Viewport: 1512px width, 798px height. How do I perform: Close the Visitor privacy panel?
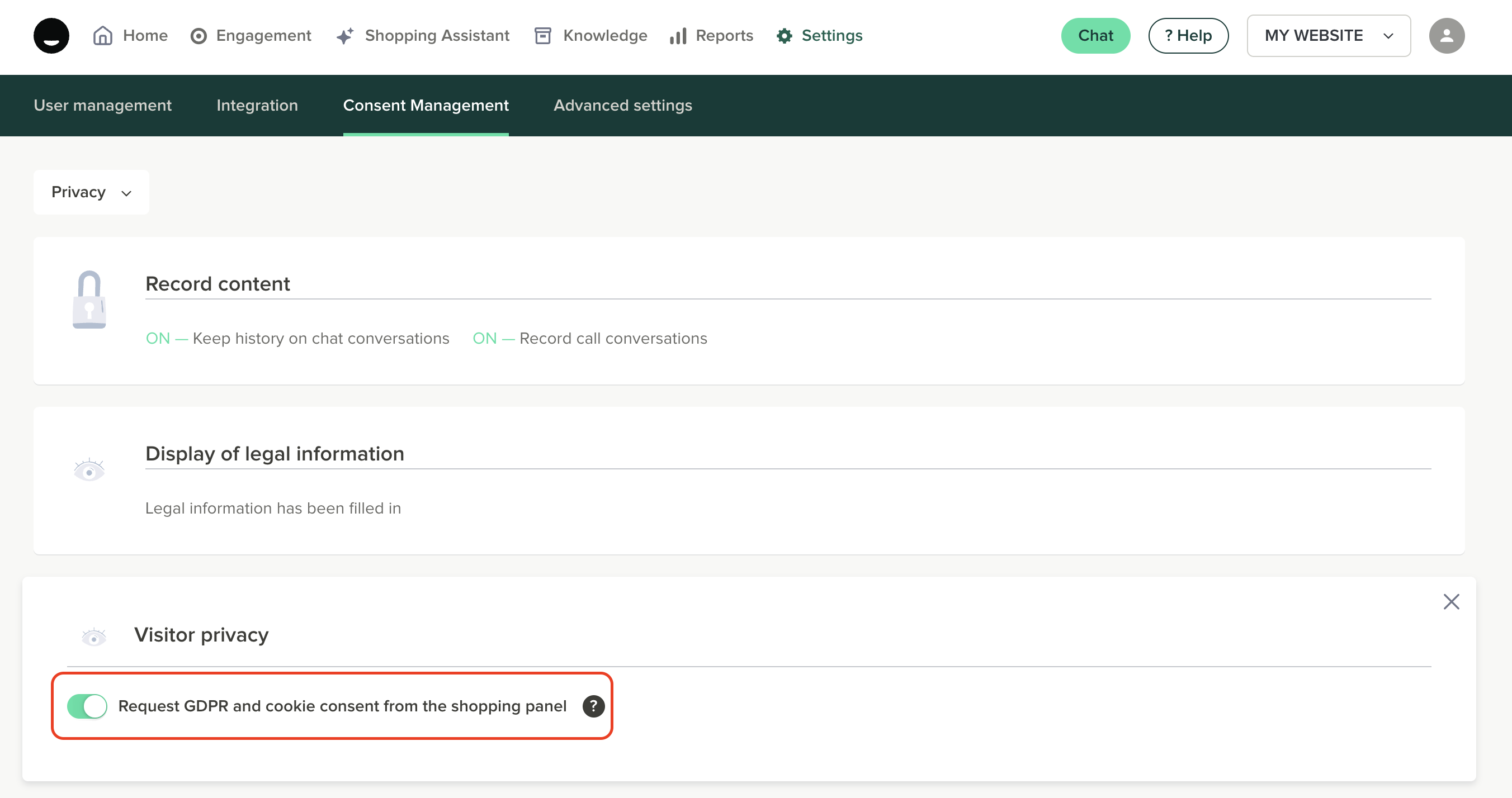pyautogui.click(x=1451, y=601)
